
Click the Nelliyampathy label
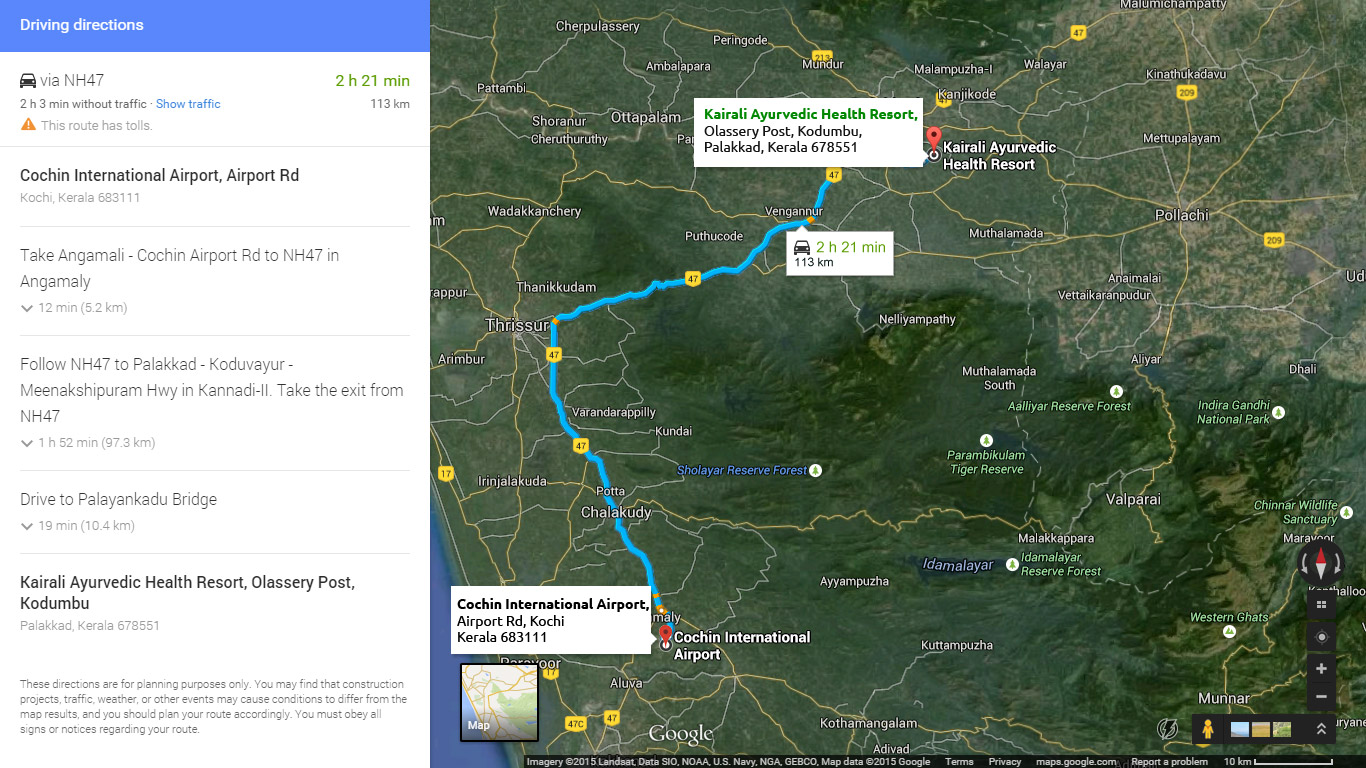coord(918,319)
